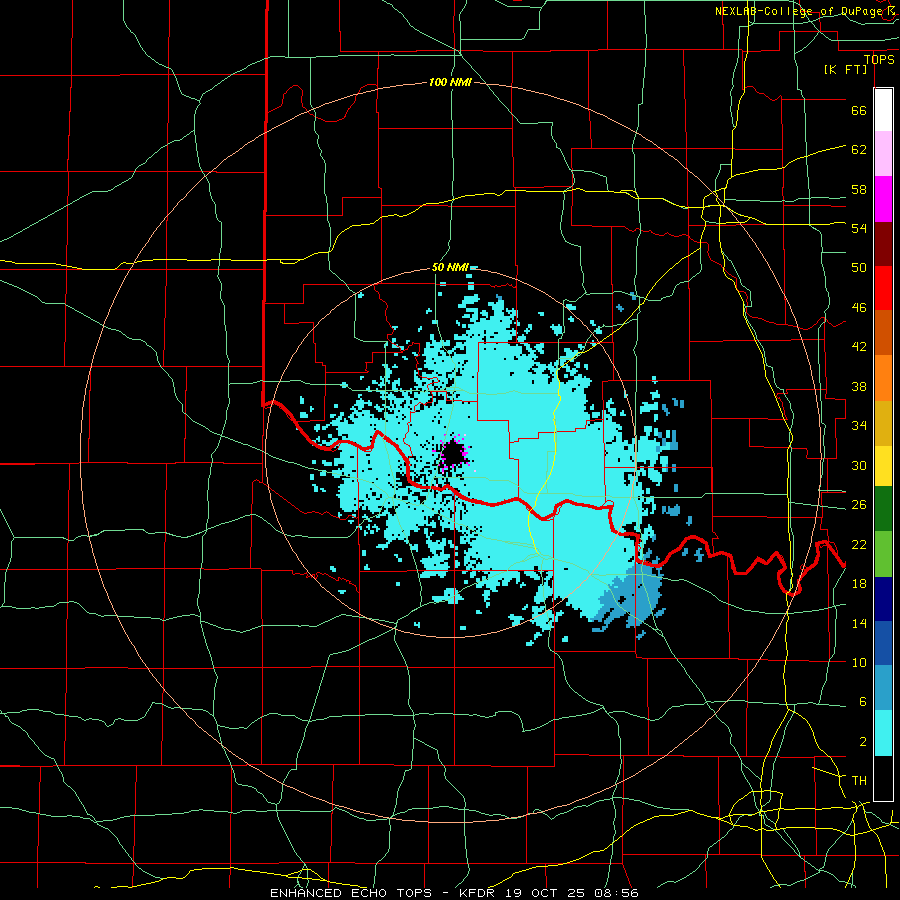Click the legend value 26

click(859, 505)
